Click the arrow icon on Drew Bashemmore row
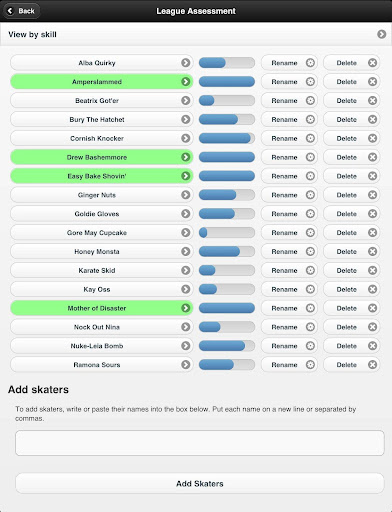The width and height of the screenshot is (392, 512). click(x=186, y=157)
